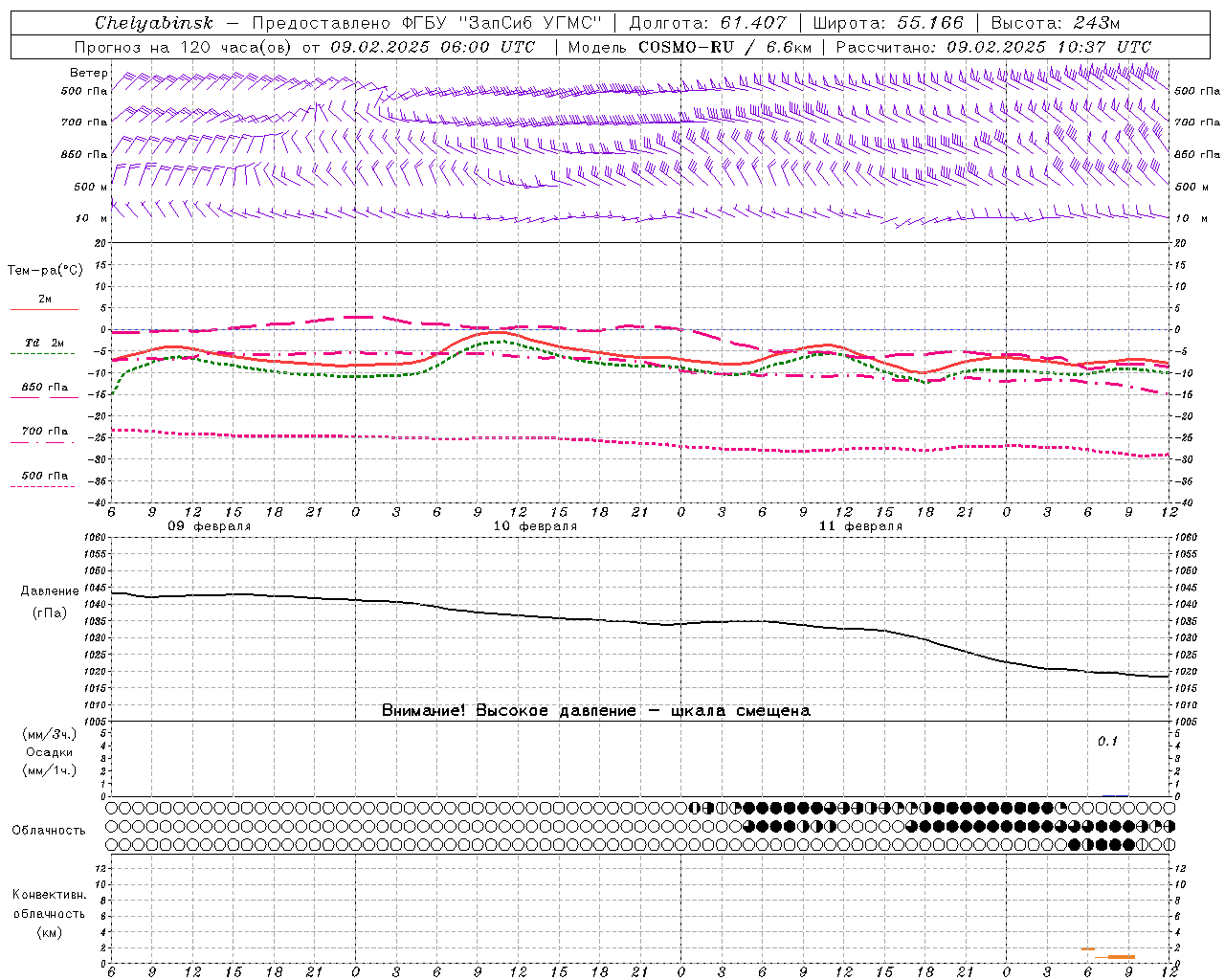Select the 'Конвективн.' convective cloud label
This screenshot has width=1225, height=980.
coord(49,895)
